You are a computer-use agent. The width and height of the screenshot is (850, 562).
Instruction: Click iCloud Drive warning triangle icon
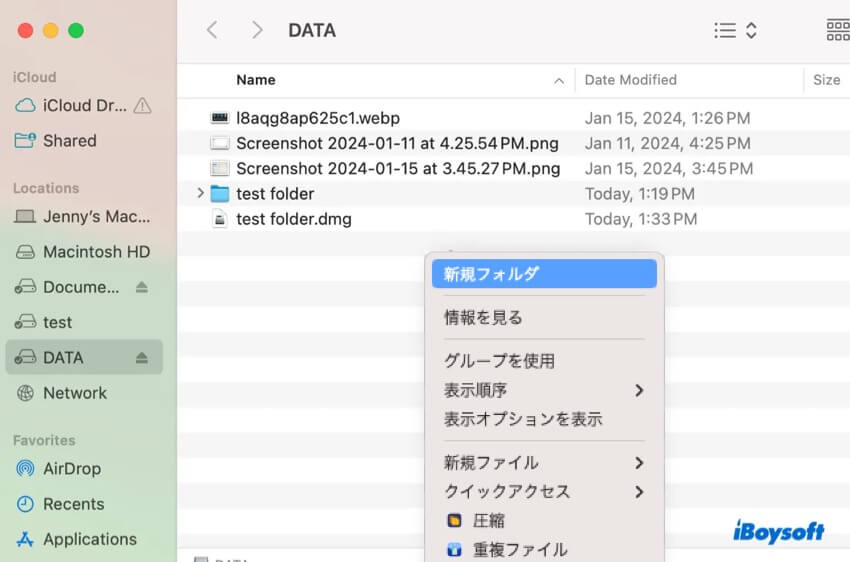click(143, 105)
